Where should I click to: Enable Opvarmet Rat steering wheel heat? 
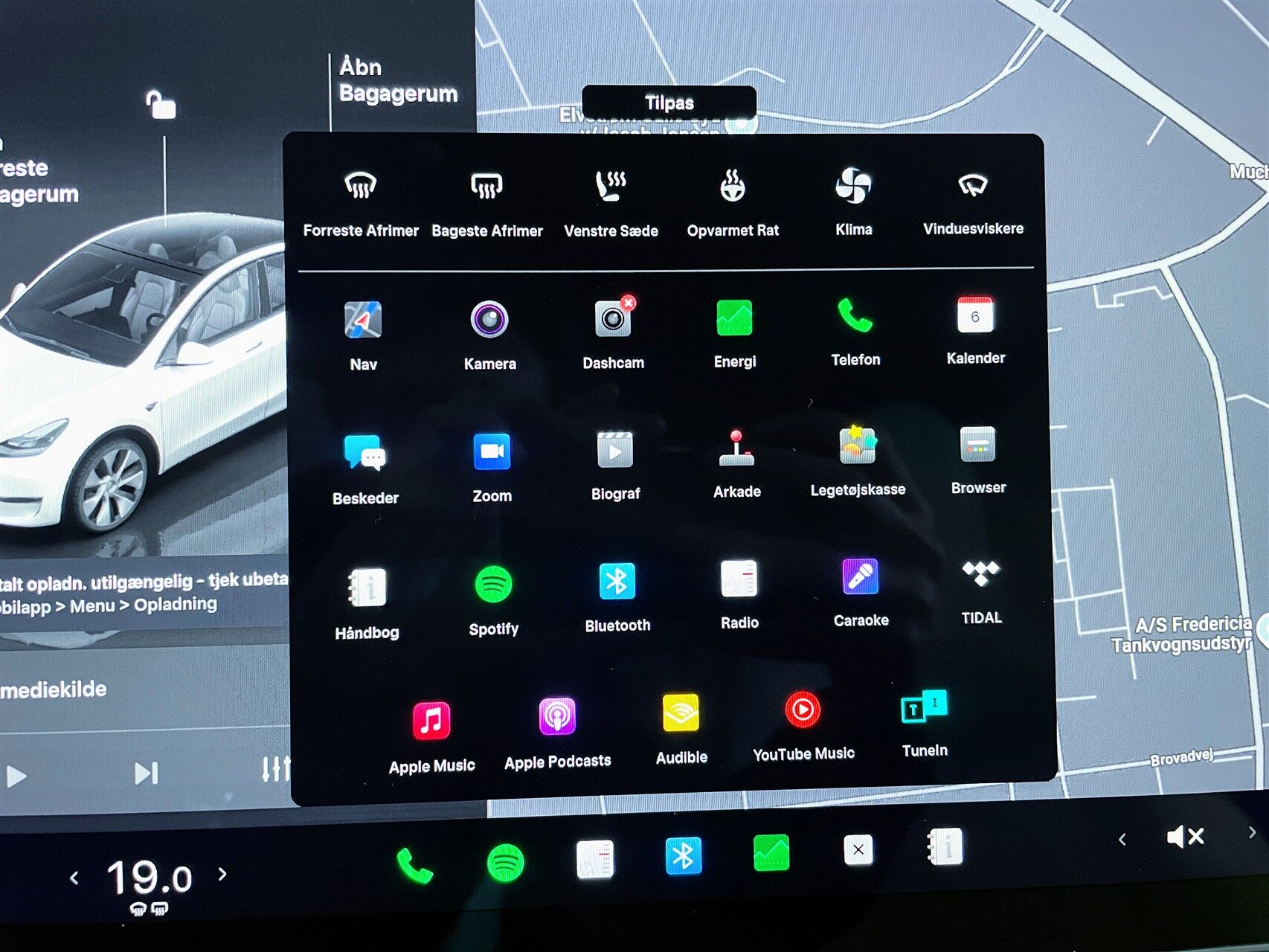[733, 203]
